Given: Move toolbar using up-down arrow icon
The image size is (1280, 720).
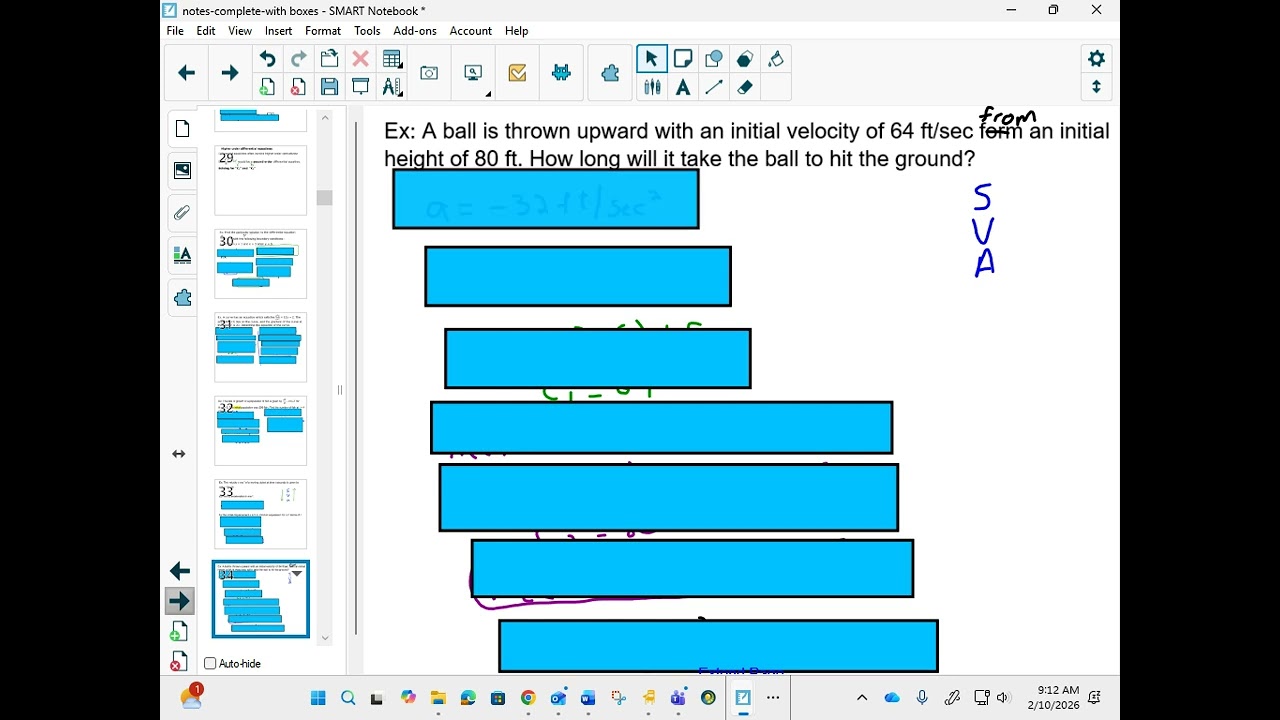Looking at the screenshot, I should point(1096,87).
